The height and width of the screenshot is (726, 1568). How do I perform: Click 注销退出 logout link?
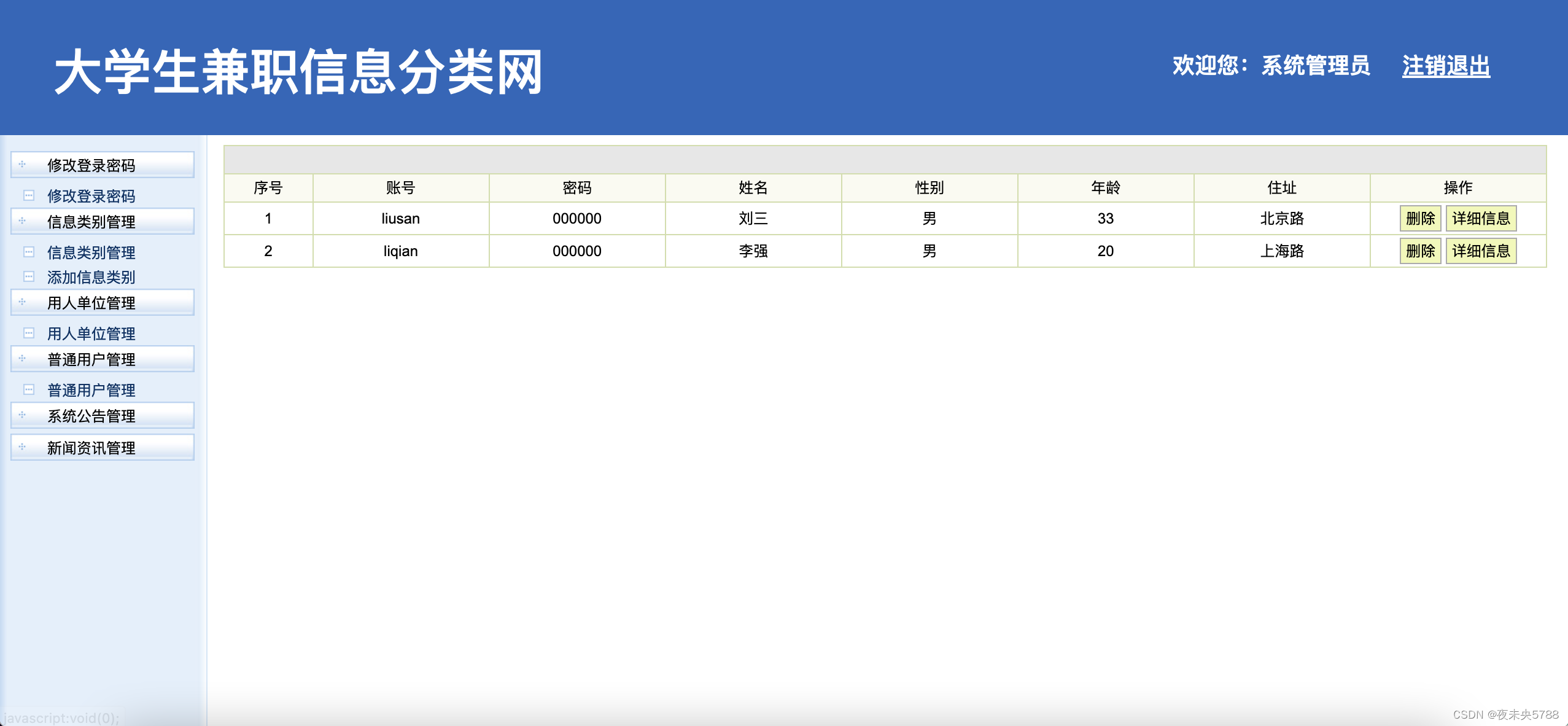coord(1446,66)
